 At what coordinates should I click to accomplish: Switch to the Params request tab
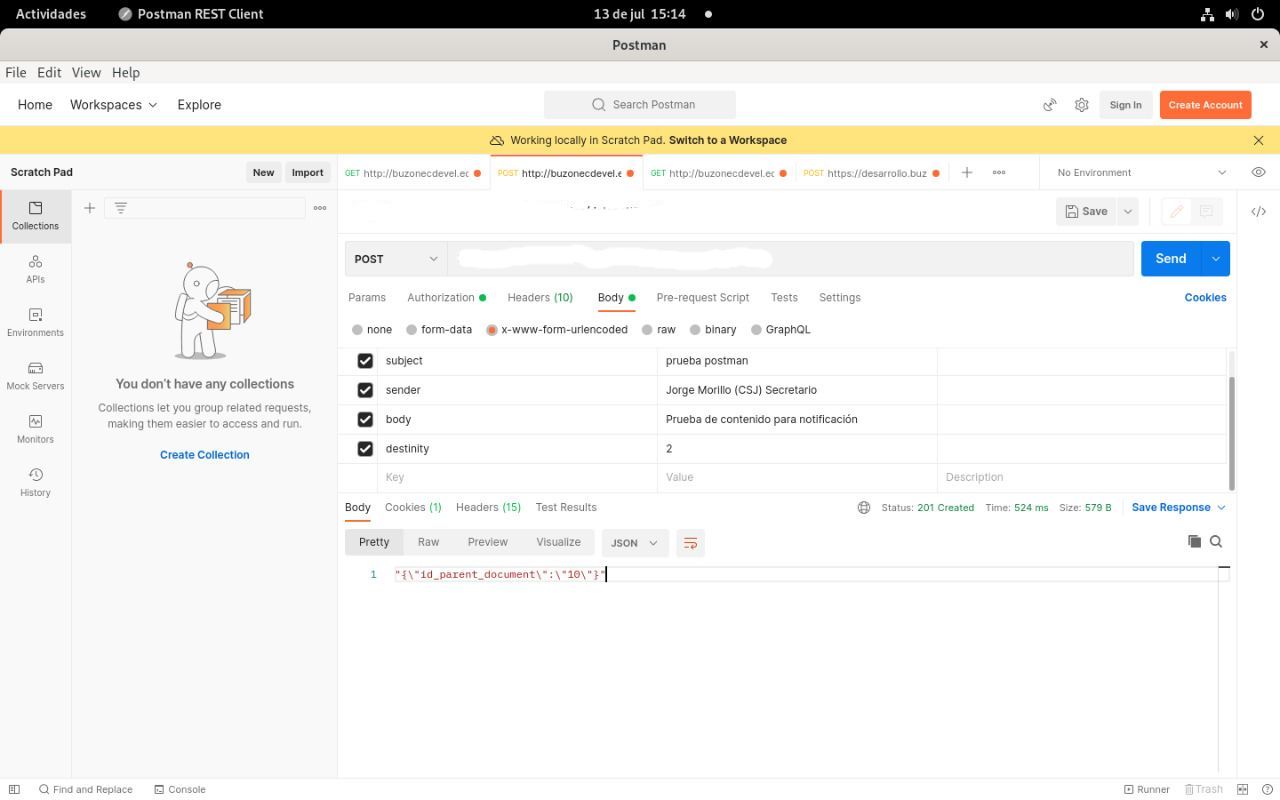click(367, 297)
